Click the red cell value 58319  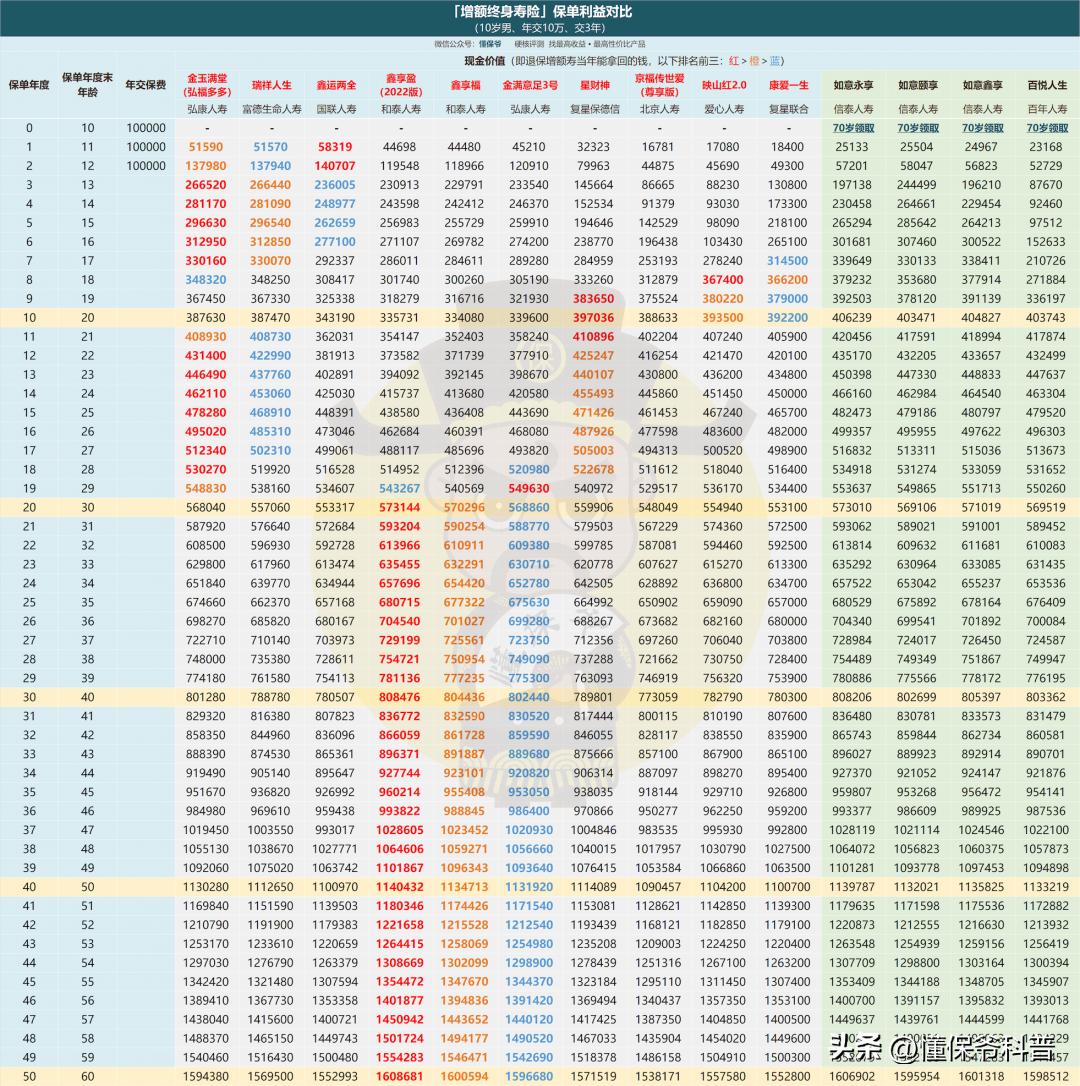tap(335, 147)
